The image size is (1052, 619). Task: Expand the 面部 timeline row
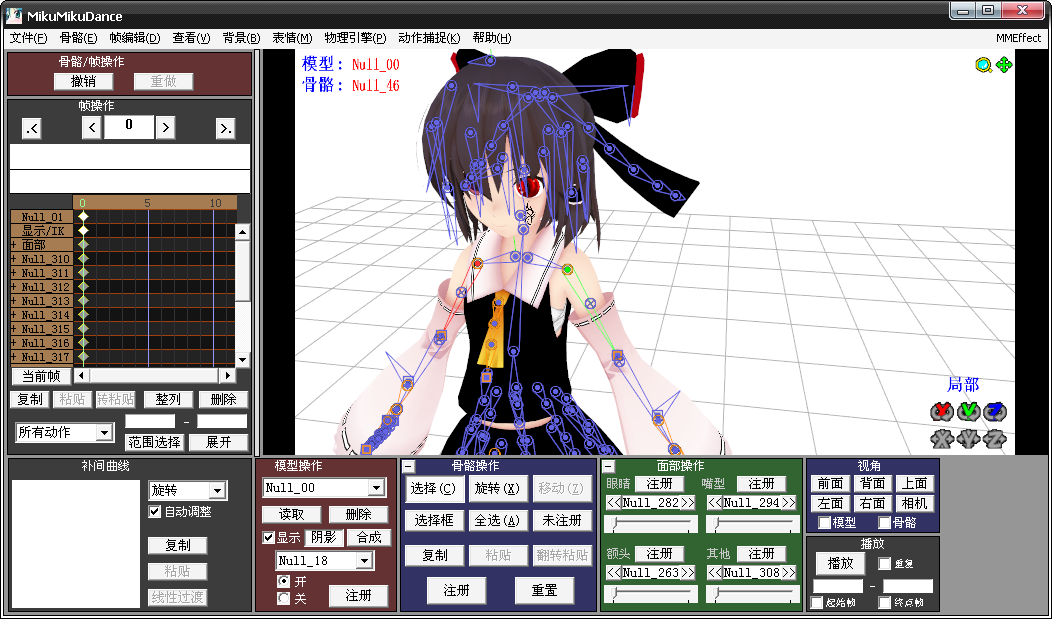(x=13, y=245)
